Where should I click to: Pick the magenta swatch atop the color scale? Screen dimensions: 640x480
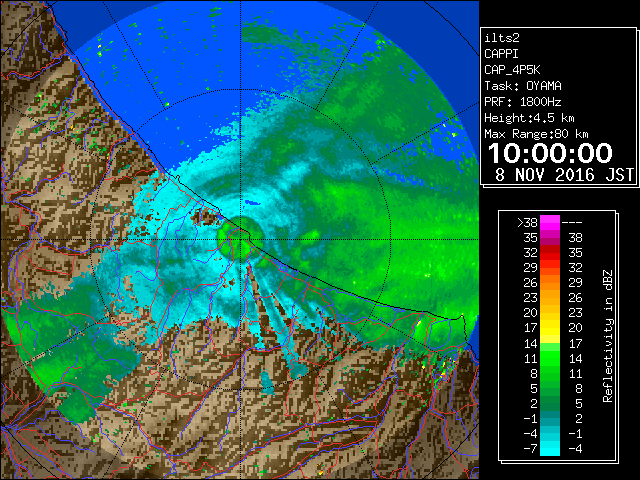click(550, 222)
